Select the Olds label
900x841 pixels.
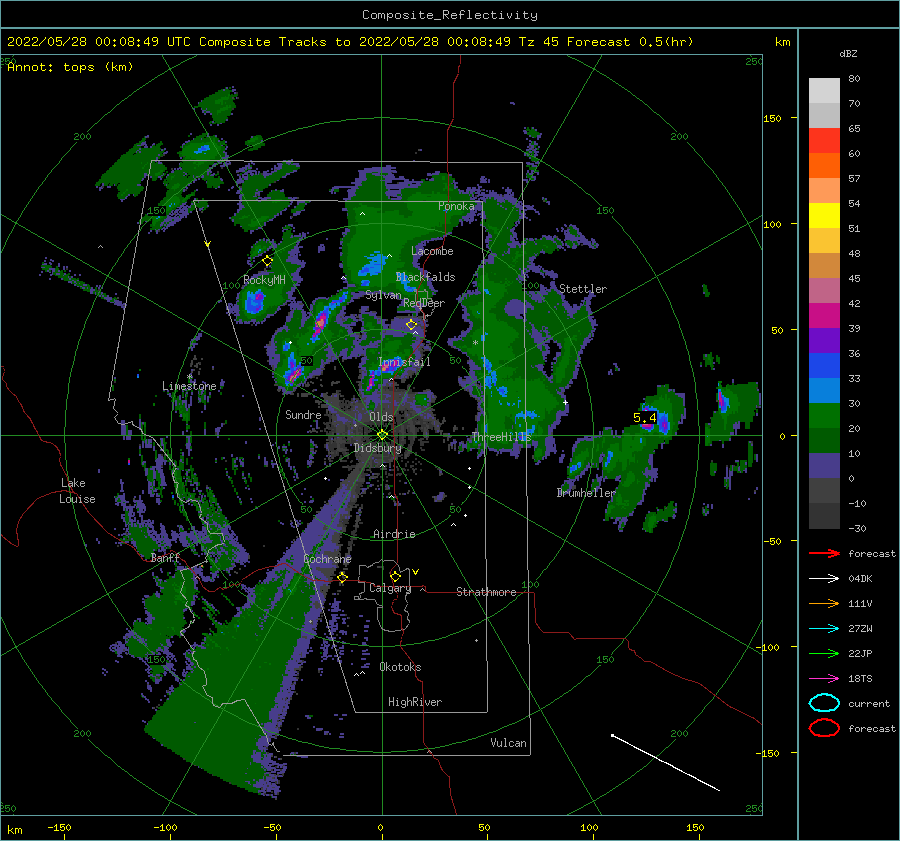click(381, 417)
